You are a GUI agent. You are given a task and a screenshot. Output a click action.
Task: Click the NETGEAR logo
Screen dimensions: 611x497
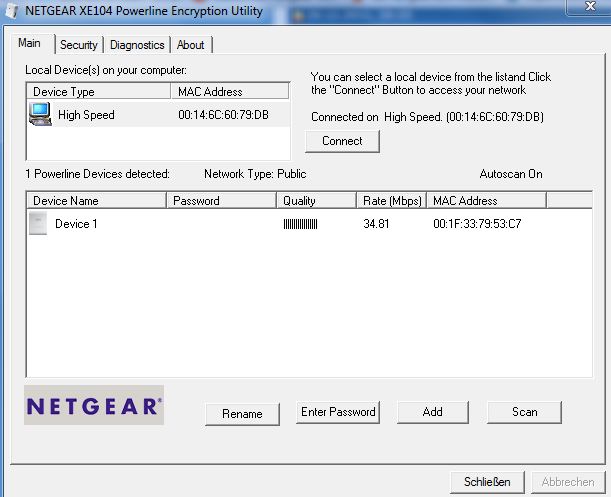94,405
